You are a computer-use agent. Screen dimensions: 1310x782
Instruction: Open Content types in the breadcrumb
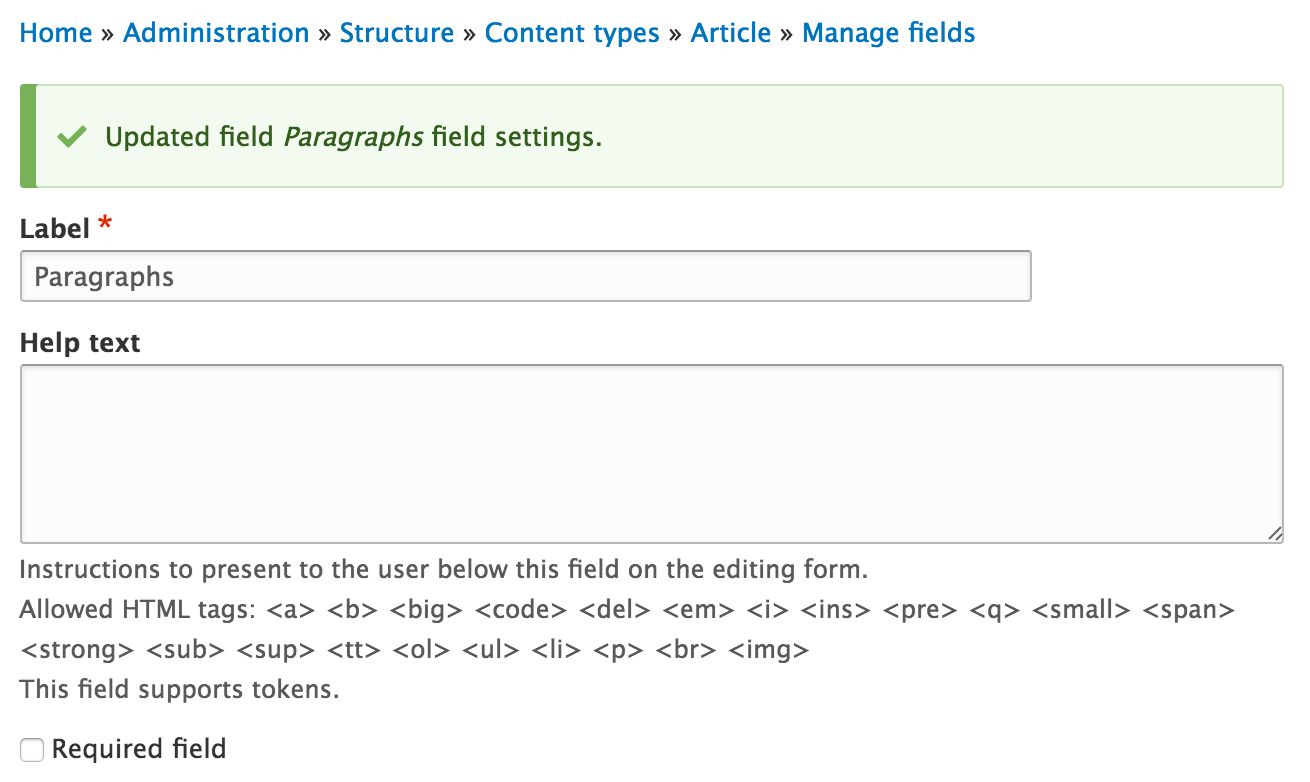pyautogui.click(x=572, y=33)
